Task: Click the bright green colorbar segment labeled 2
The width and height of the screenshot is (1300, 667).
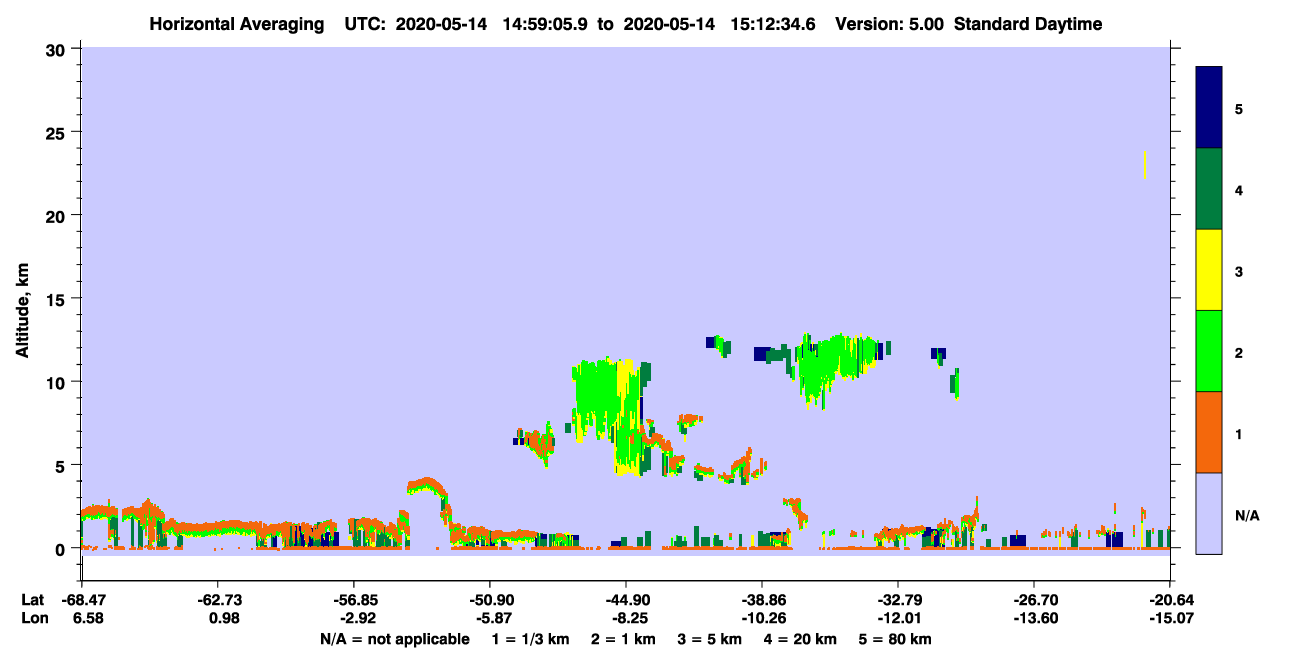Action: (x=1209, y=351)
